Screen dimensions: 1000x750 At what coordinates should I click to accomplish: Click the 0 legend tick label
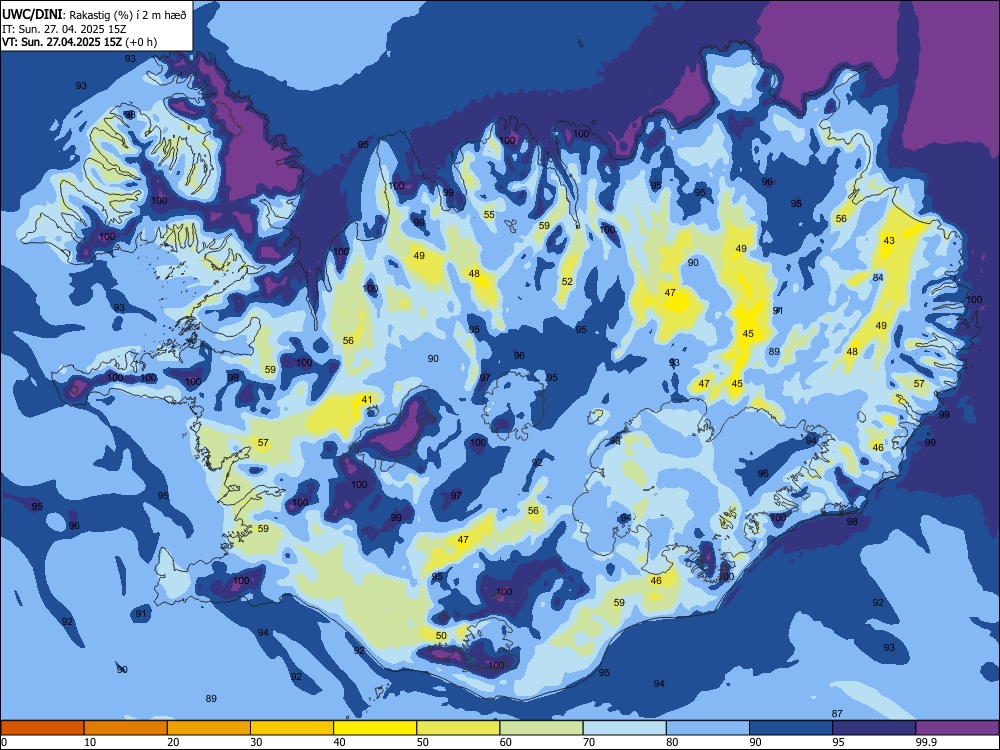[4, 742]
